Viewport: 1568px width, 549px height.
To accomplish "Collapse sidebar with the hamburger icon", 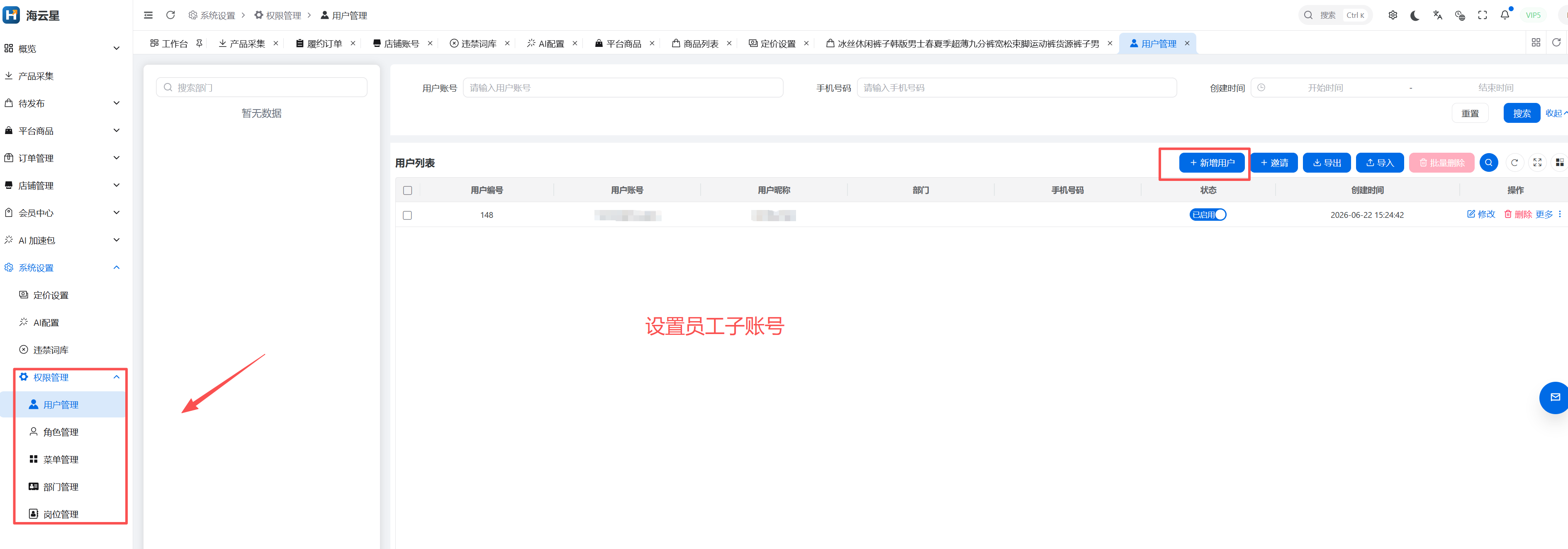I will pos(148,15).
